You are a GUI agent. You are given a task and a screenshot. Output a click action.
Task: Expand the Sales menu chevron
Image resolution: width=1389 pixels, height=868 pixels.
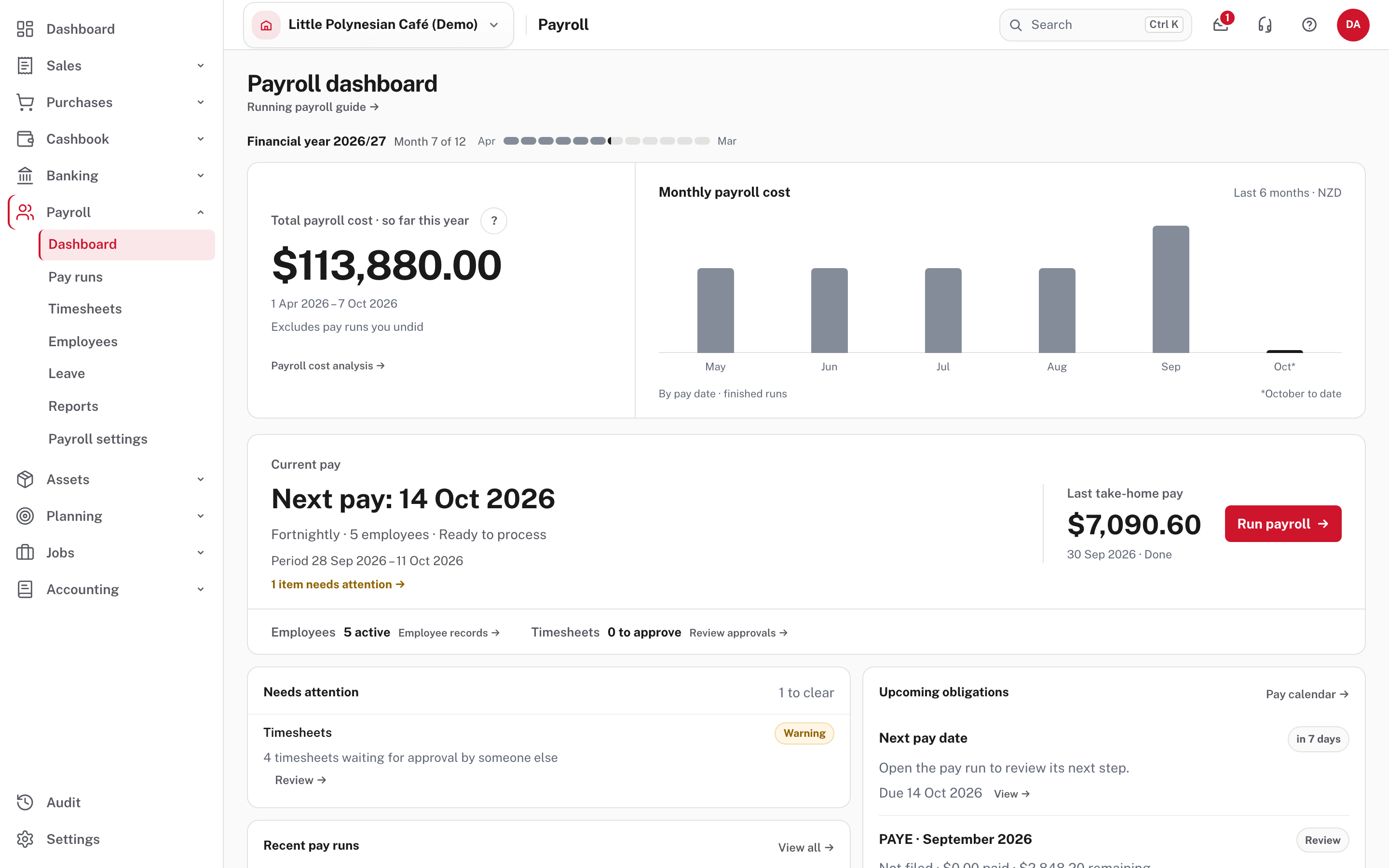tap(201, 66)
